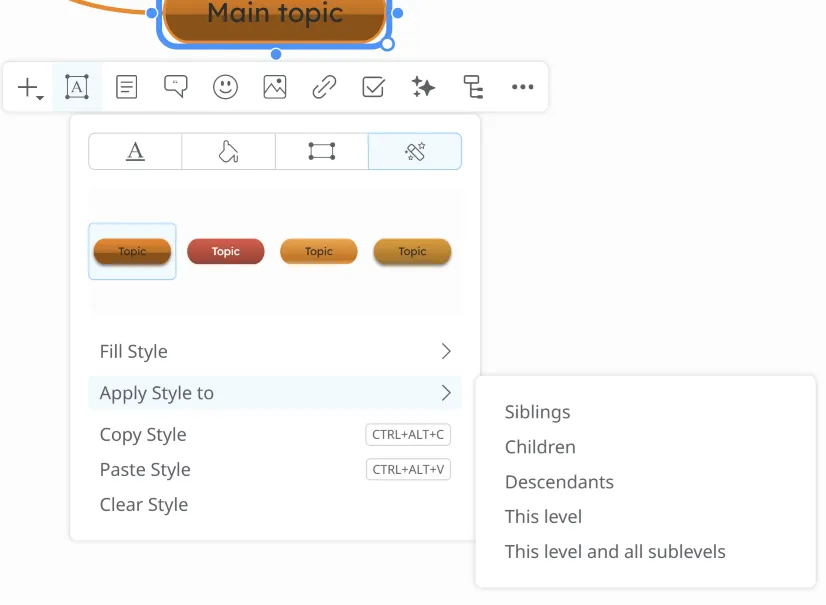Click Clear Style option

click(x=144, y=505)
